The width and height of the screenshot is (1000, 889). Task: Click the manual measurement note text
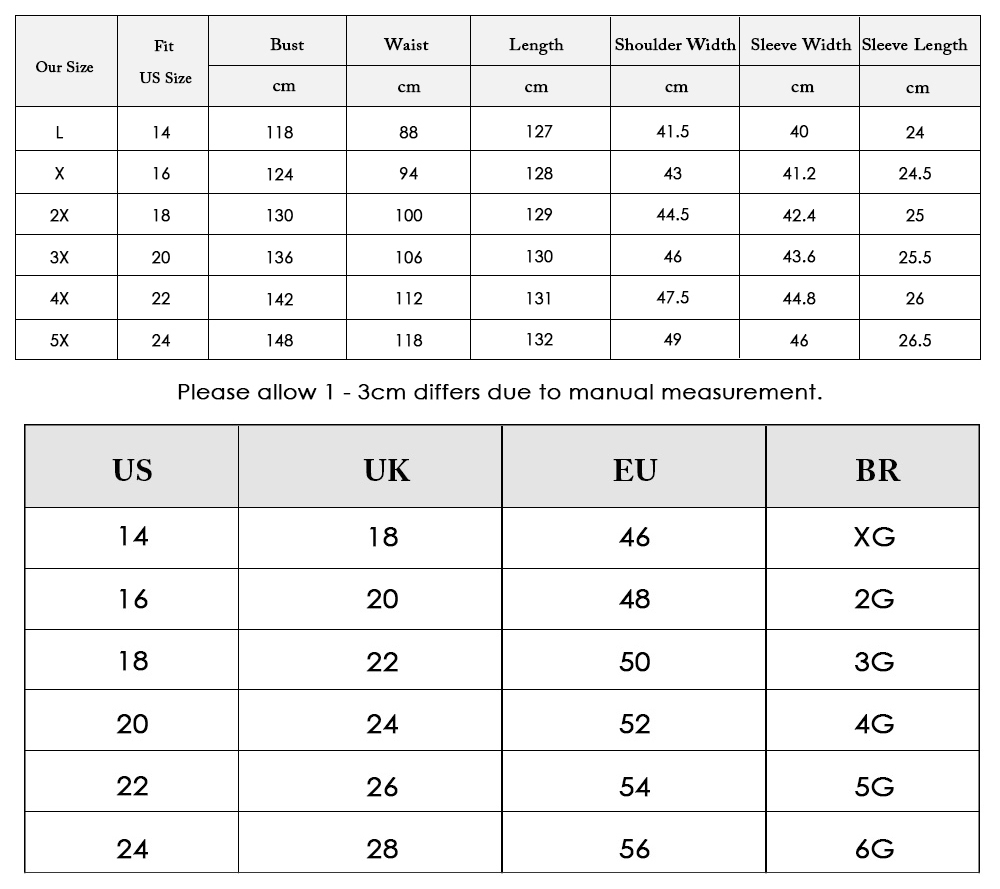(x=500, y=392)
